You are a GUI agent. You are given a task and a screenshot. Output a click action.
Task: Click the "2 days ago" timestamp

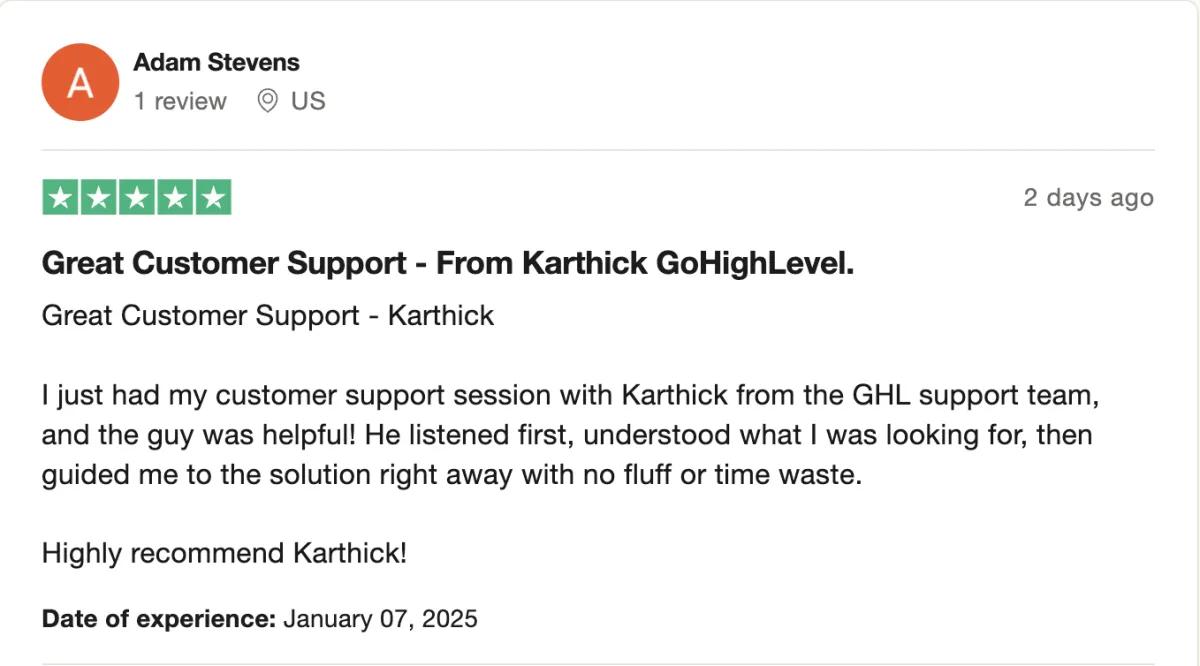(1089, 198)
